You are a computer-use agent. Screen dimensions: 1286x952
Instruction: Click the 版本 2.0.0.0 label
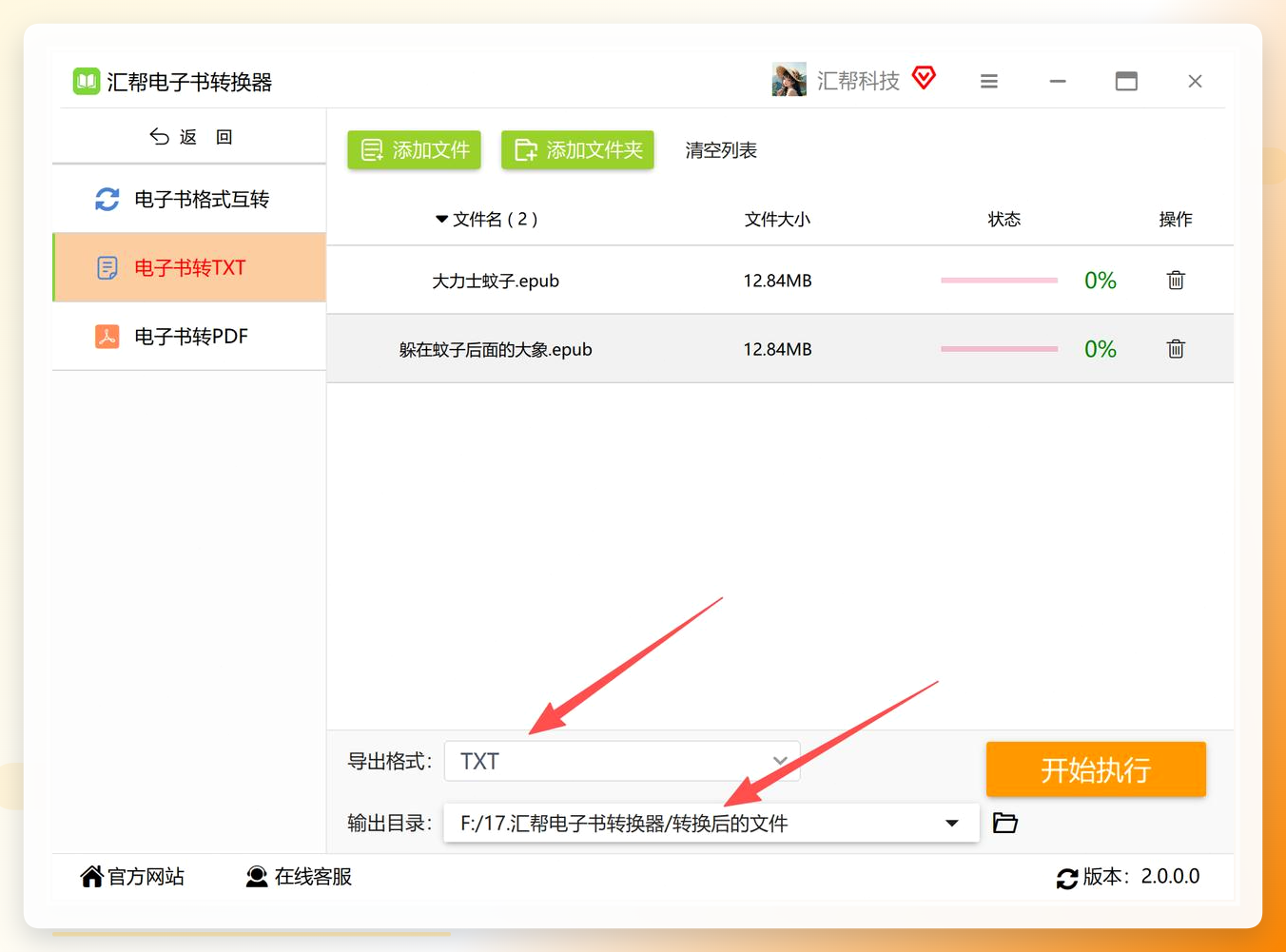pos(1141,877)
